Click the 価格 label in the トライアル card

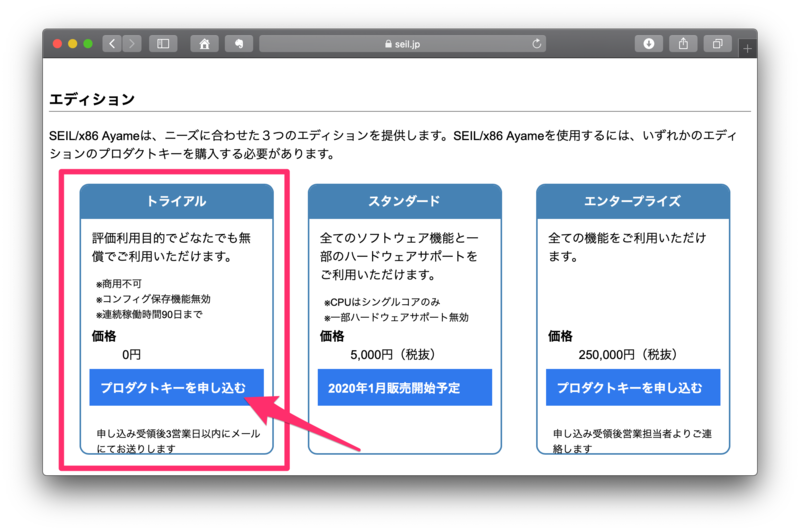[104, 336]
